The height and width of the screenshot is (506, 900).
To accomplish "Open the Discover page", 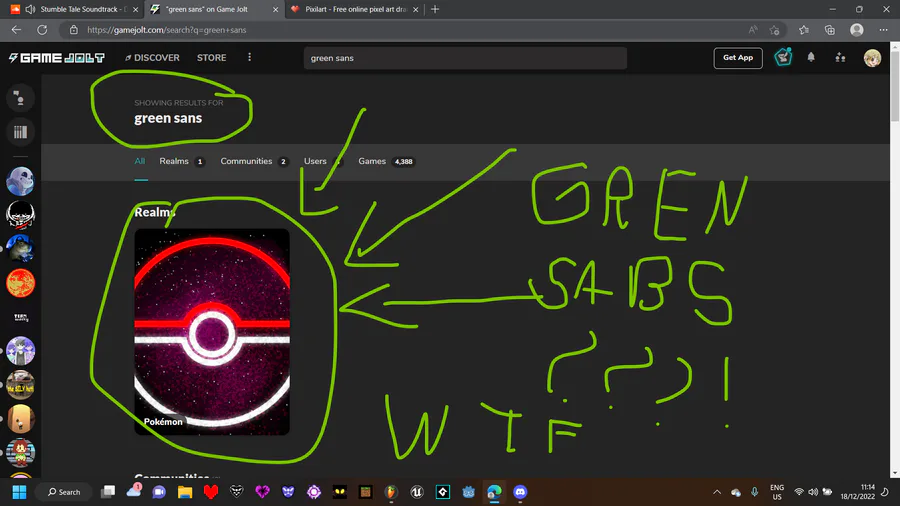I will tap(152, 58).
